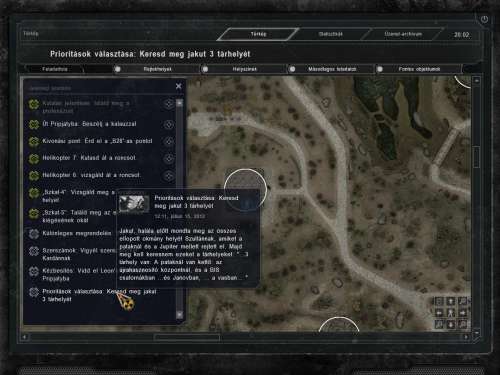Click 'Helikopter 7: Kutasd át a roncsot'
The image size is (500, 375).
[89, 158]
